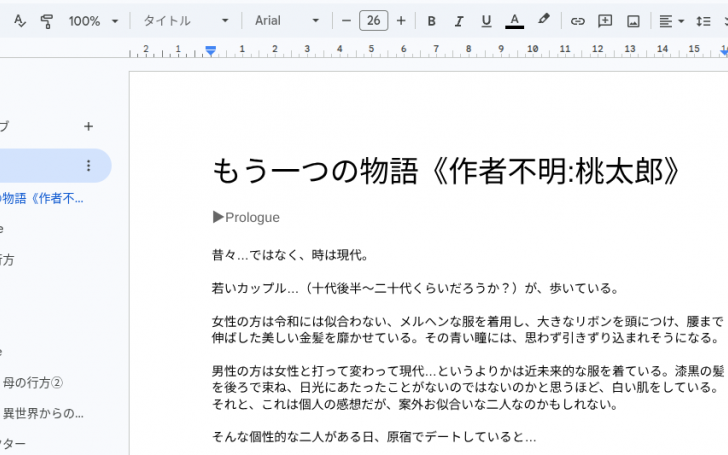Click the font size field showing 26

click(x=373, y=21)
